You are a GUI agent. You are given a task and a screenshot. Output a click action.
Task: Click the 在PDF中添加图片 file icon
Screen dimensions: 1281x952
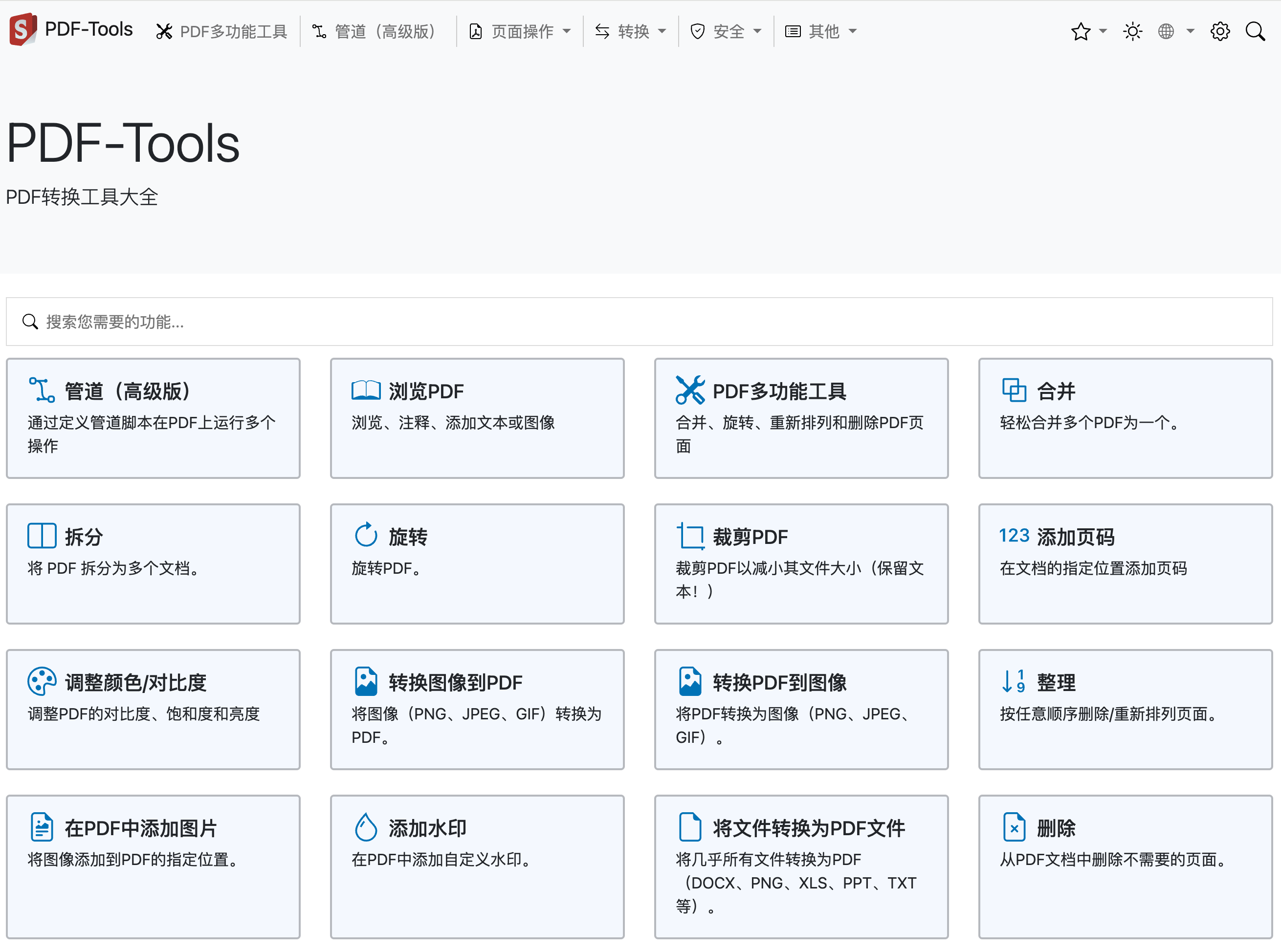[42, 827]
